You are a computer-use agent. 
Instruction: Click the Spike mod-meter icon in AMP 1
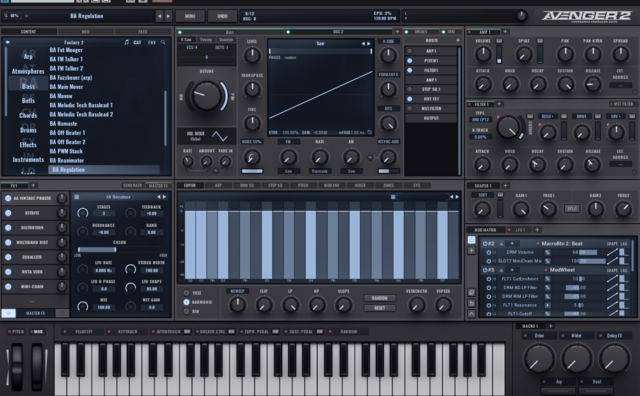point(540,41)
